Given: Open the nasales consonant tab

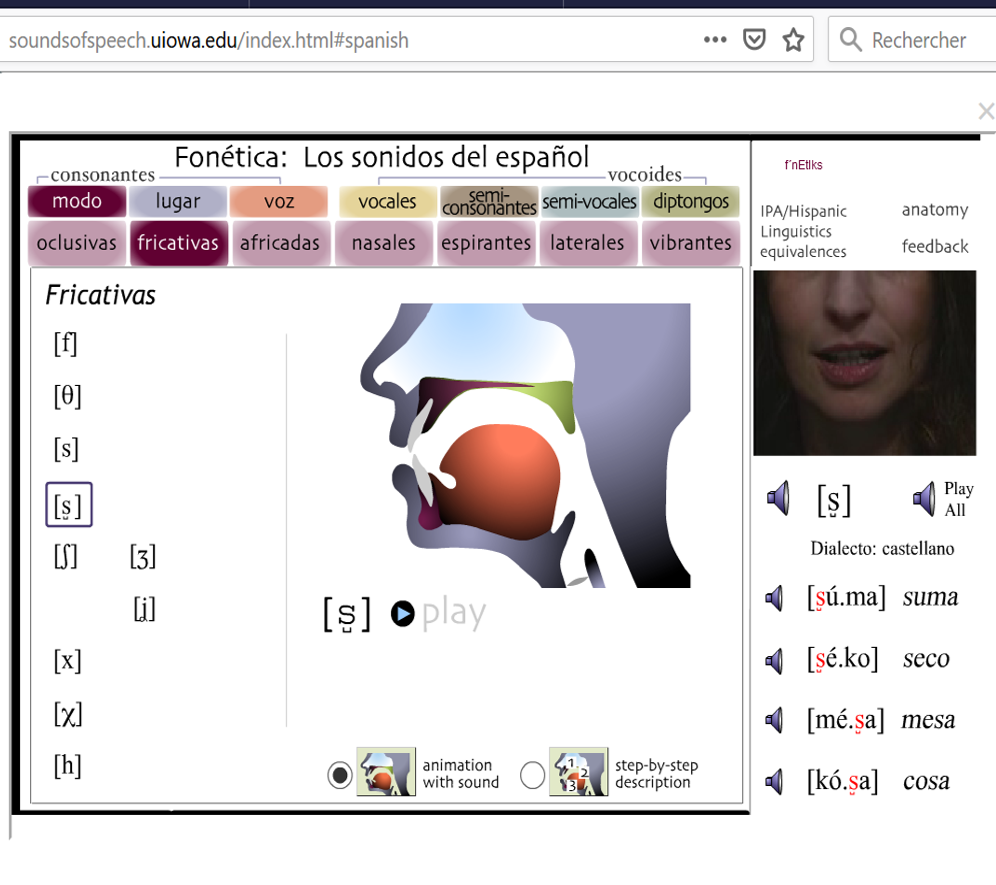Looking at the screenshot, I should click(383, 242).
